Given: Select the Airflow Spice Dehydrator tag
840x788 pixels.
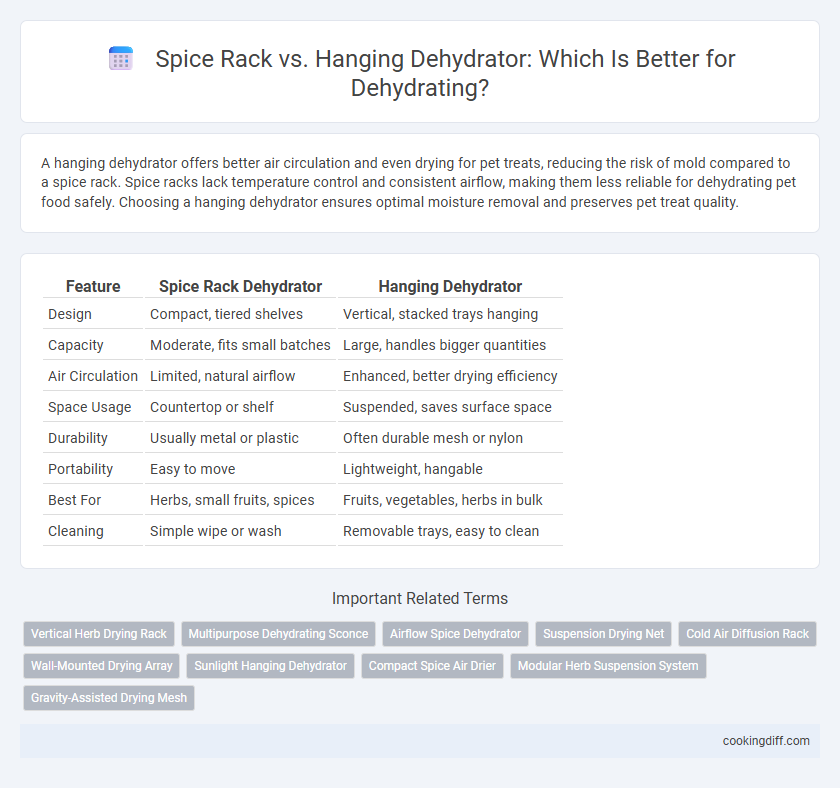Looking at the screenshot, I should [x=455, y=634].
